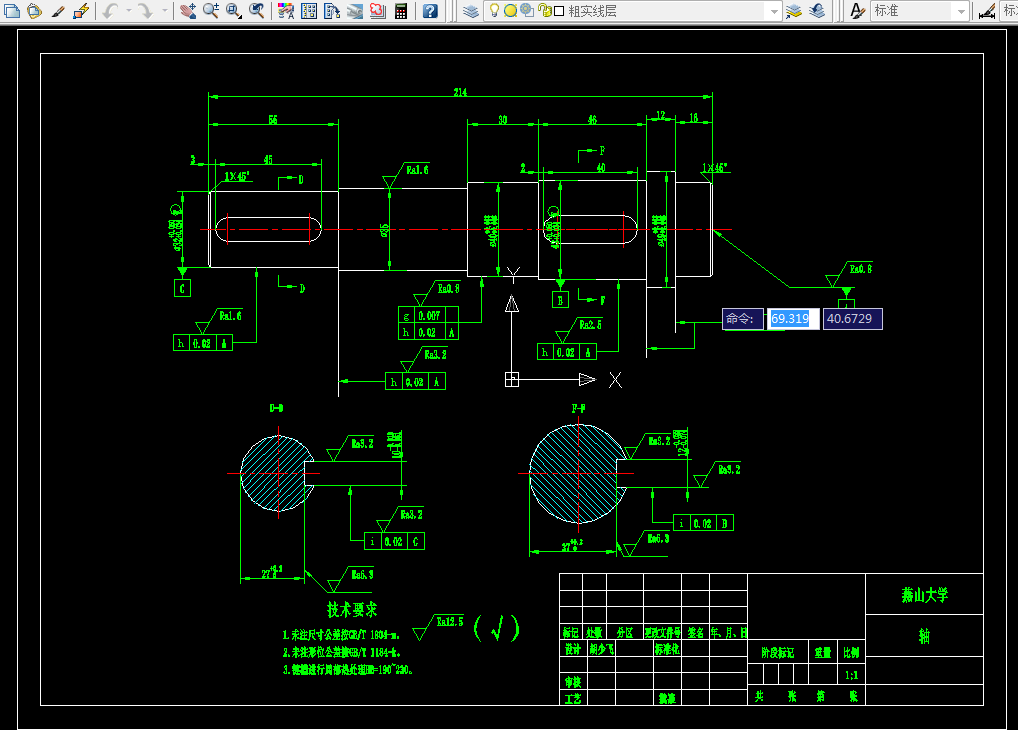The width and height of the screenshot is (1018, 730).
Task: Click the Layer Previous icon
Action: pyautogui.click(x=817, y=10)
